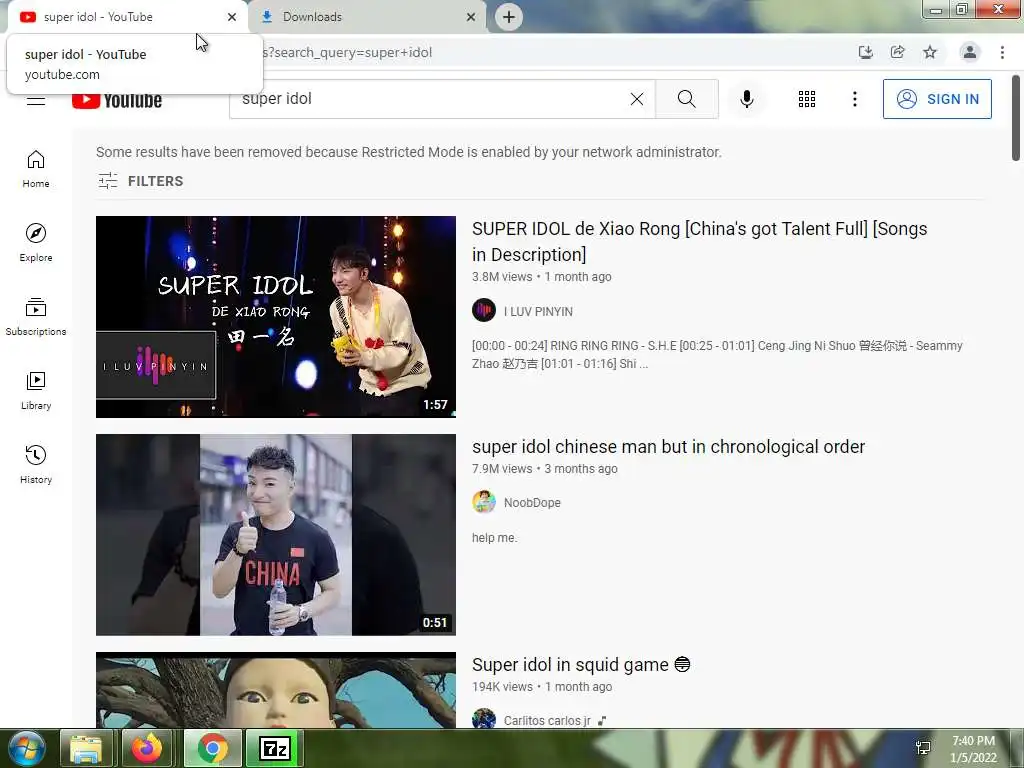Image resolution: width=1024 pixels, height=768 pixels.
Task: Click the install app icon in address bar
Action: 865,52
